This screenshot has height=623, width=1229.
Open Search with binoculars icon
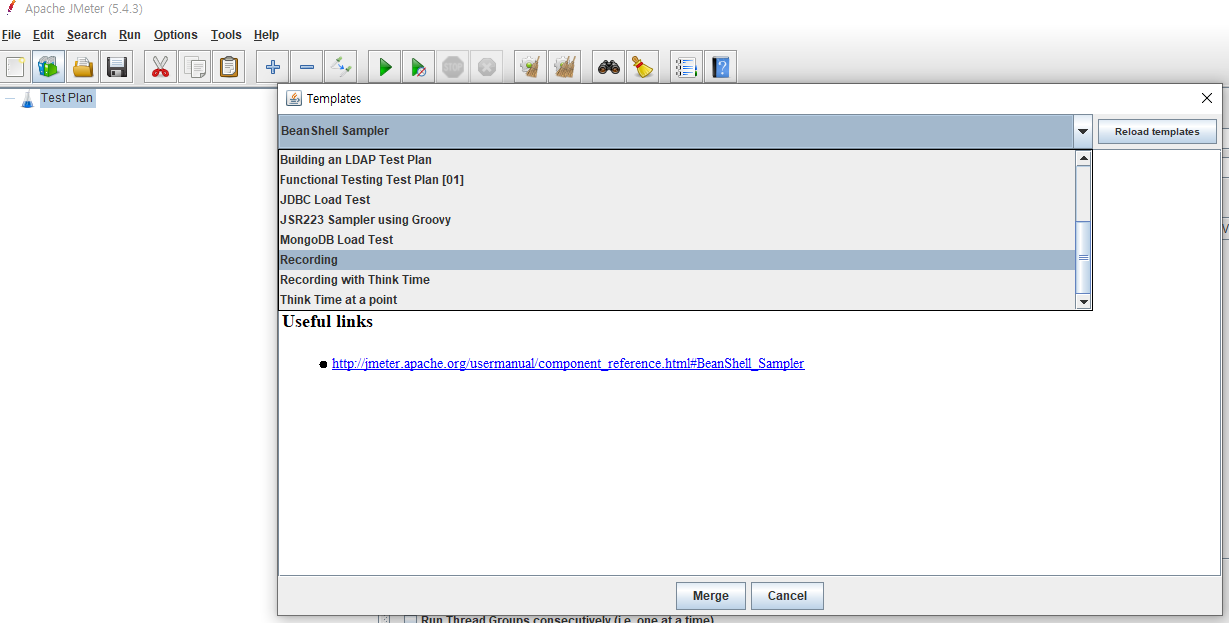pos(608,67)
